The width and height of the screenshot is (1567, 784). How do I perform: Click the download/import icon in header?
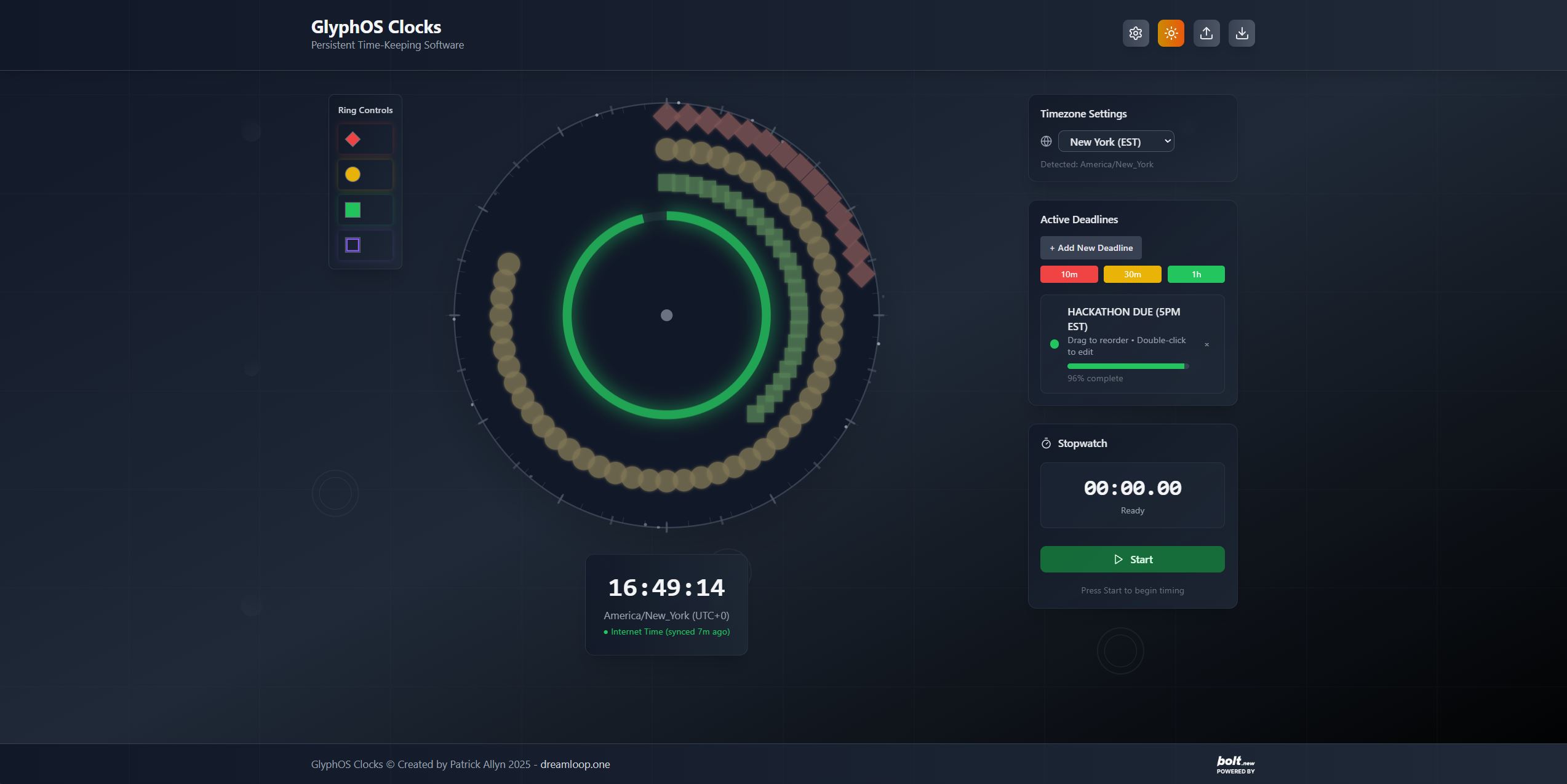click(1242, 33)
